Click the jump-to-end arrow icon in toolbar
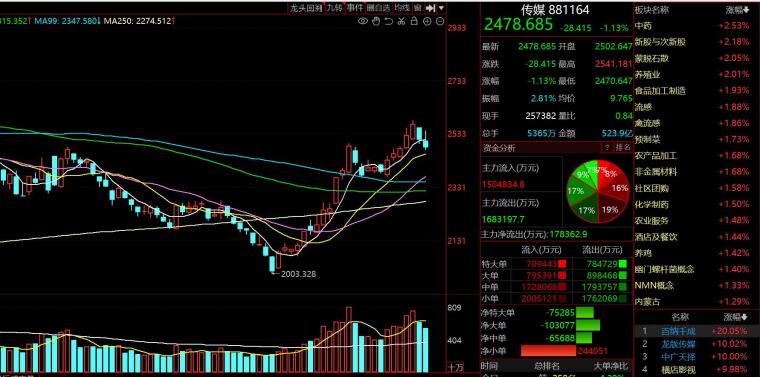This screenshot has width=760, height=377. (430, 8)
